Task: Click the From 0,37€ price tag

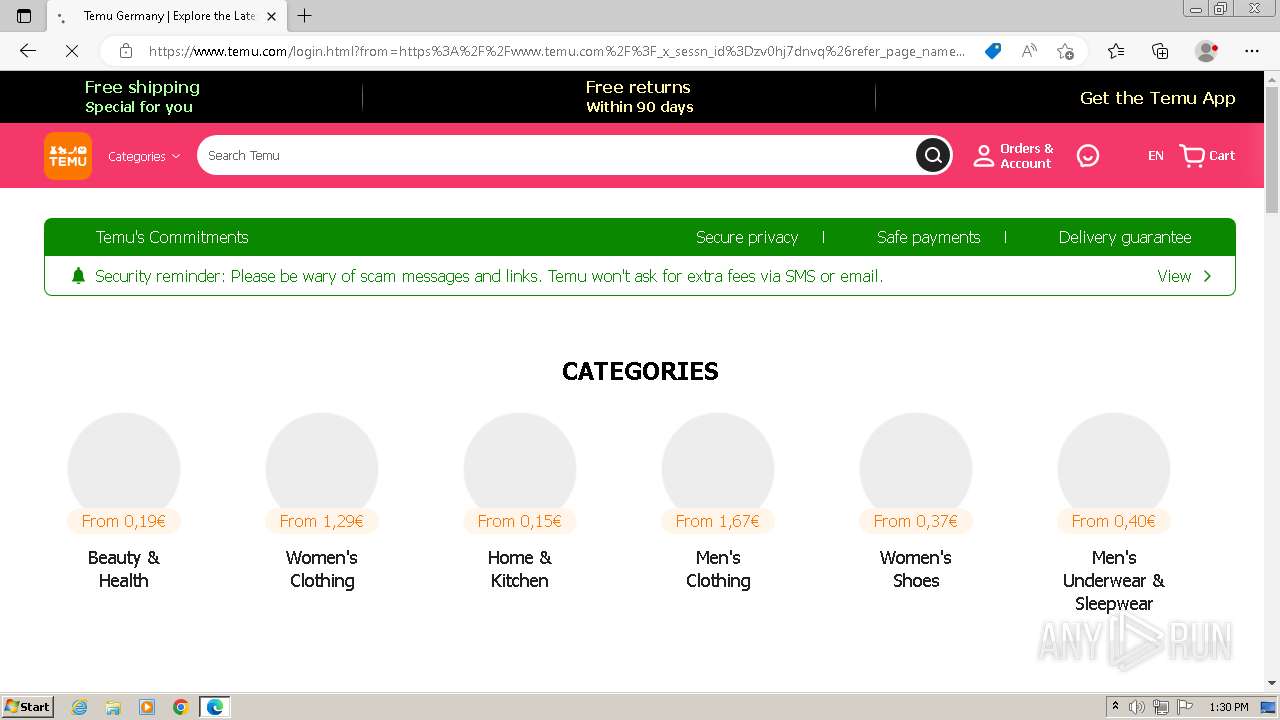Action: (x=916, y=521)
